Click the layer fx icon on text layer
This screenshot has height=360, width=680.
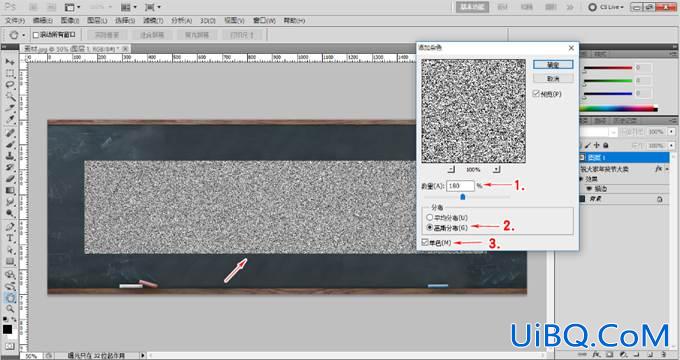(659, 169)
